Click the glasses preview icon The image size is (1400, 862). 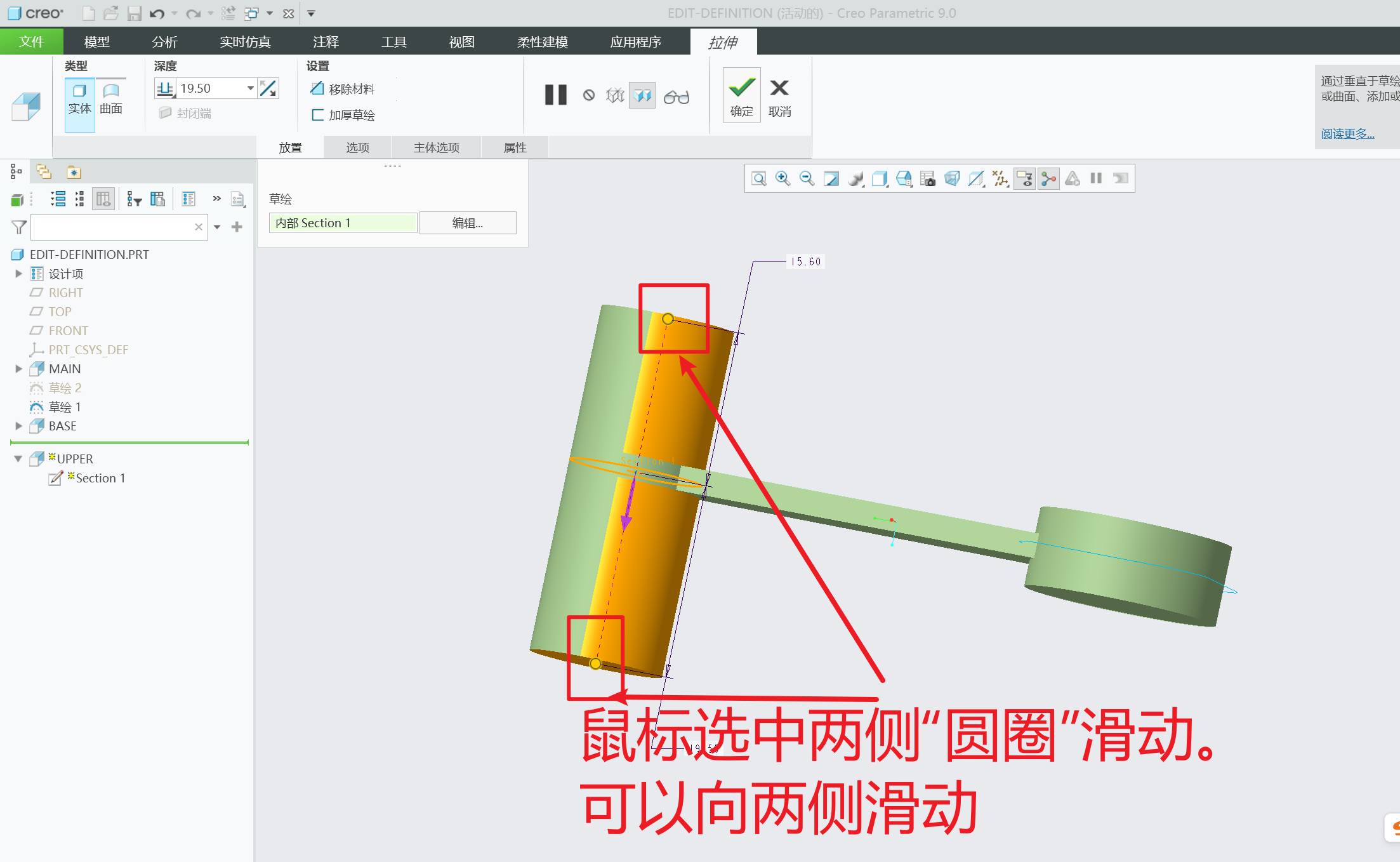(x=676, y=96)
